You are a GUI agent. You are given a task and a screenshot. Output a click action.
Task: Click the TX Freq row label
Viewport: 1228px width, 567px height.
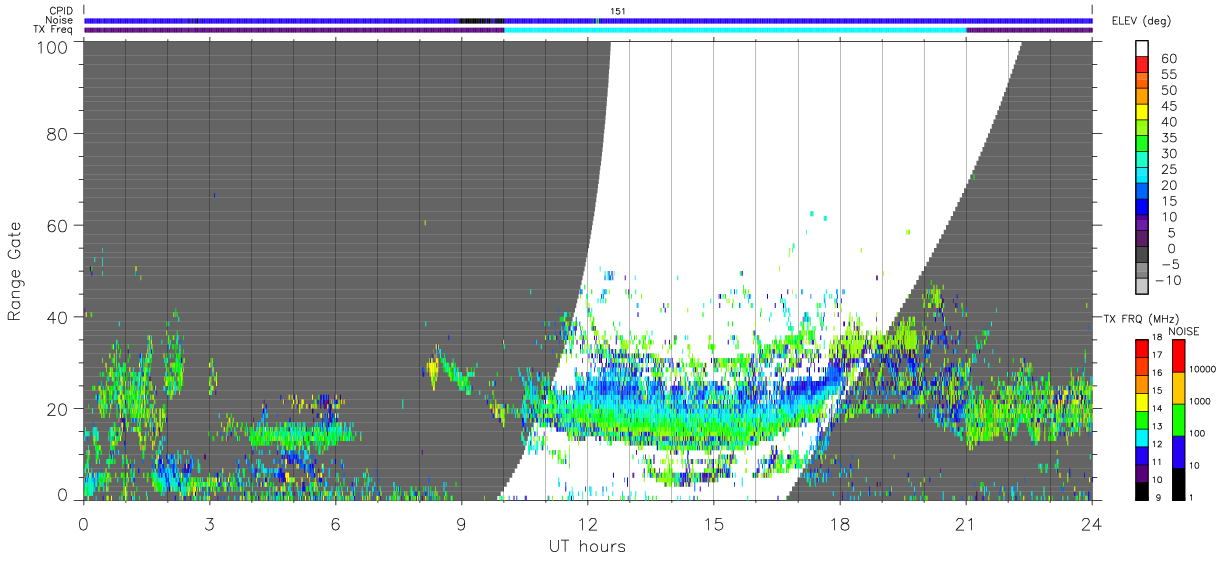[53, 30]
